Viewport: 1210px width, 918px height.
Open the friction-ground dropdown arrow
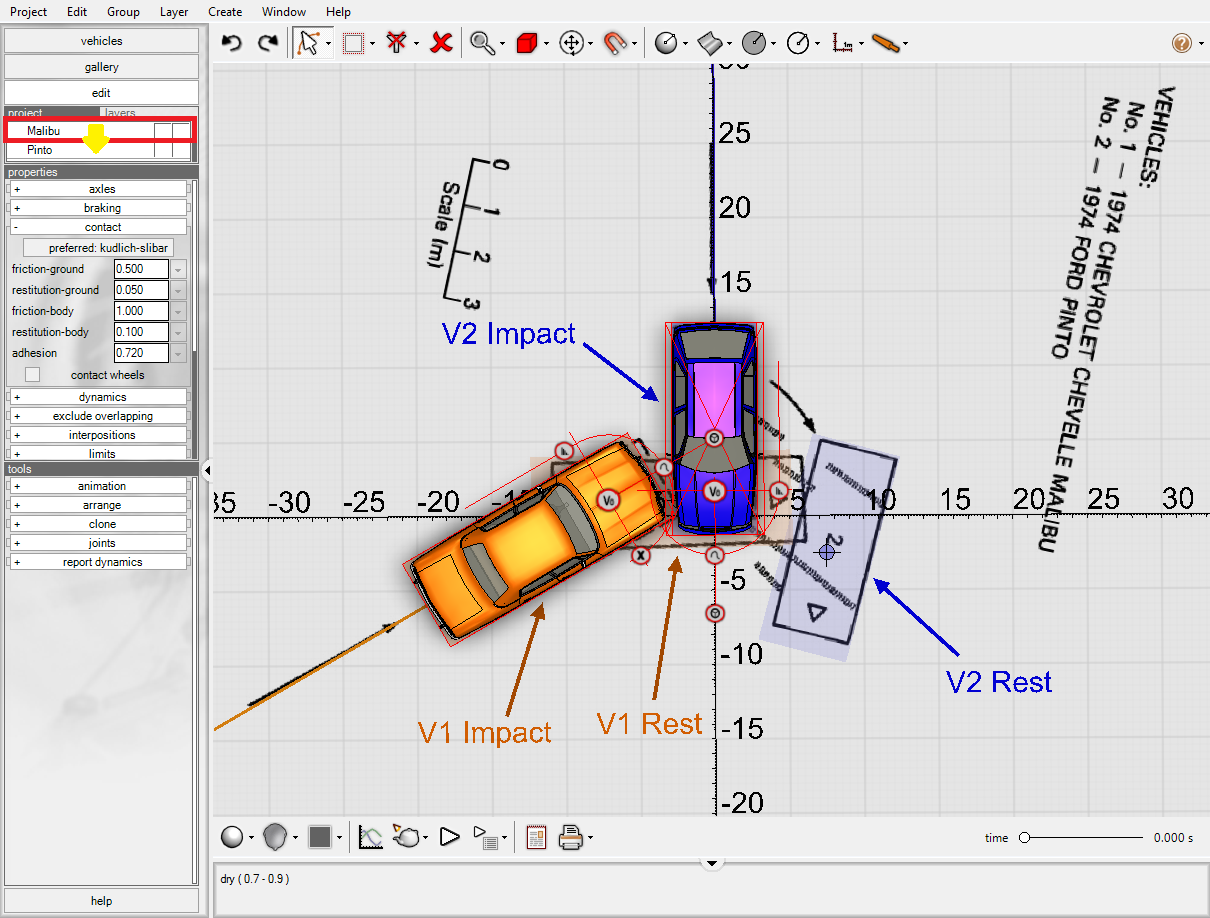[179, 269]
